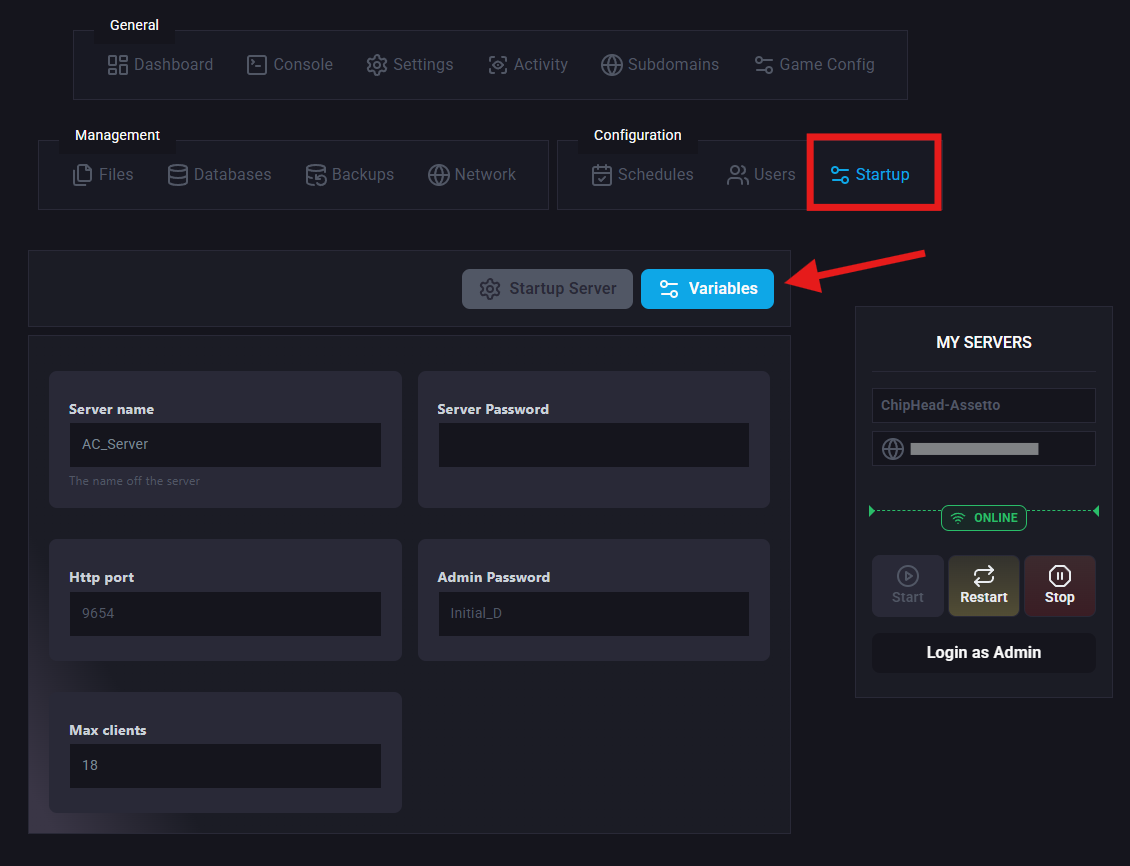Click the wifi icon in ONLINE badge
1130x866 pixels.
(x=958, y=518)
